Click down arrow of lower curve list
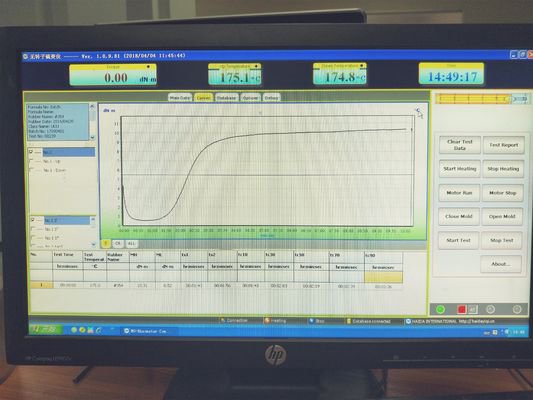The height and width of the screenshot is (400, 533). 93,244
